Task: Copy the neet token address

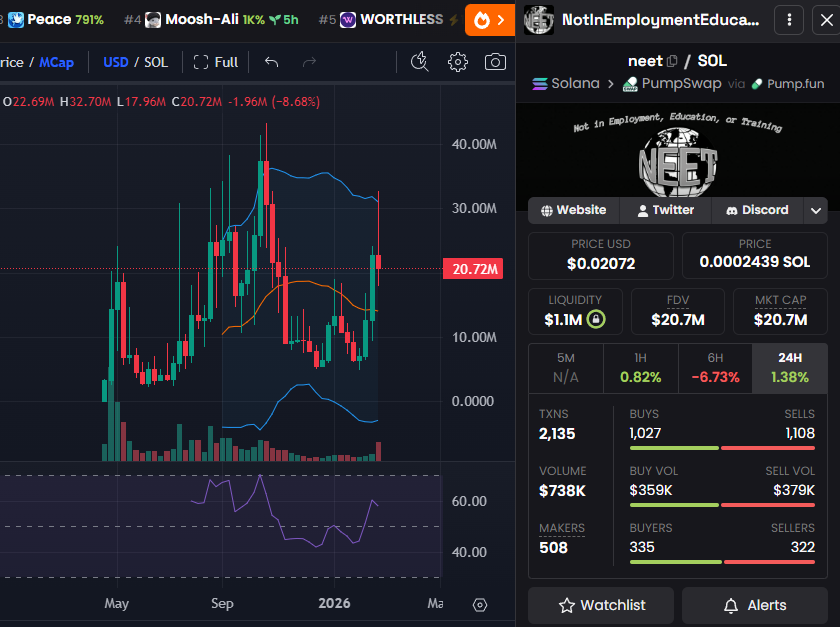Action: click(x=672, y=61)
